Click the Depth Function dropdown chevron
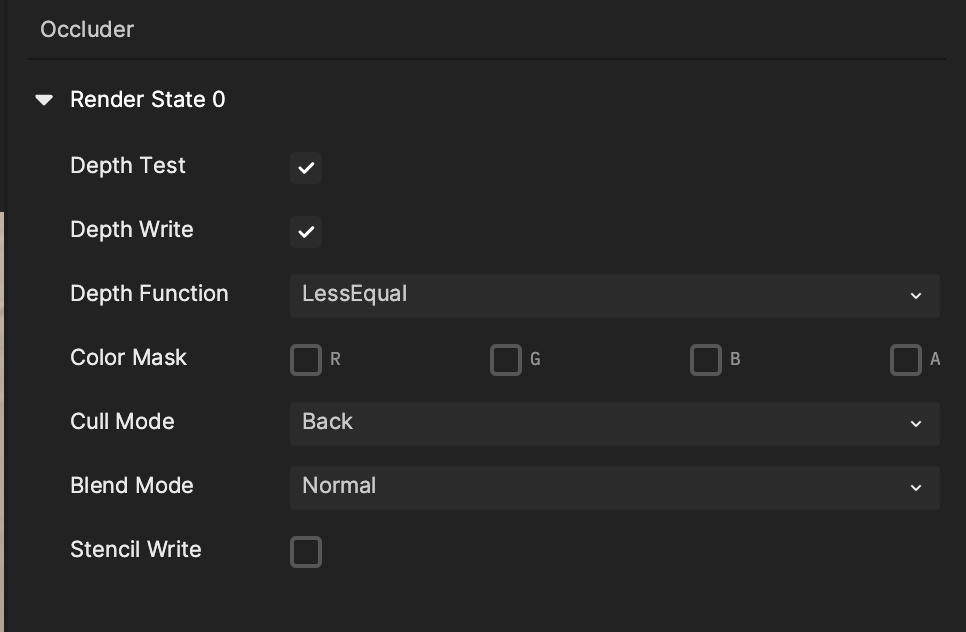The image size is (966, 632). pyautogui.click(x=916, y=296)
